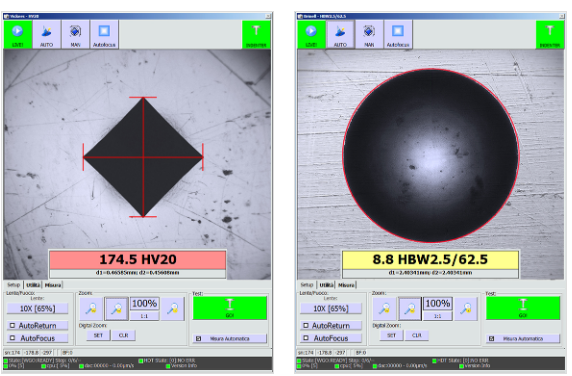Click INDENTER icon in Brinell window
Screen dimensions: 572x376
click(x=549, y=35)
